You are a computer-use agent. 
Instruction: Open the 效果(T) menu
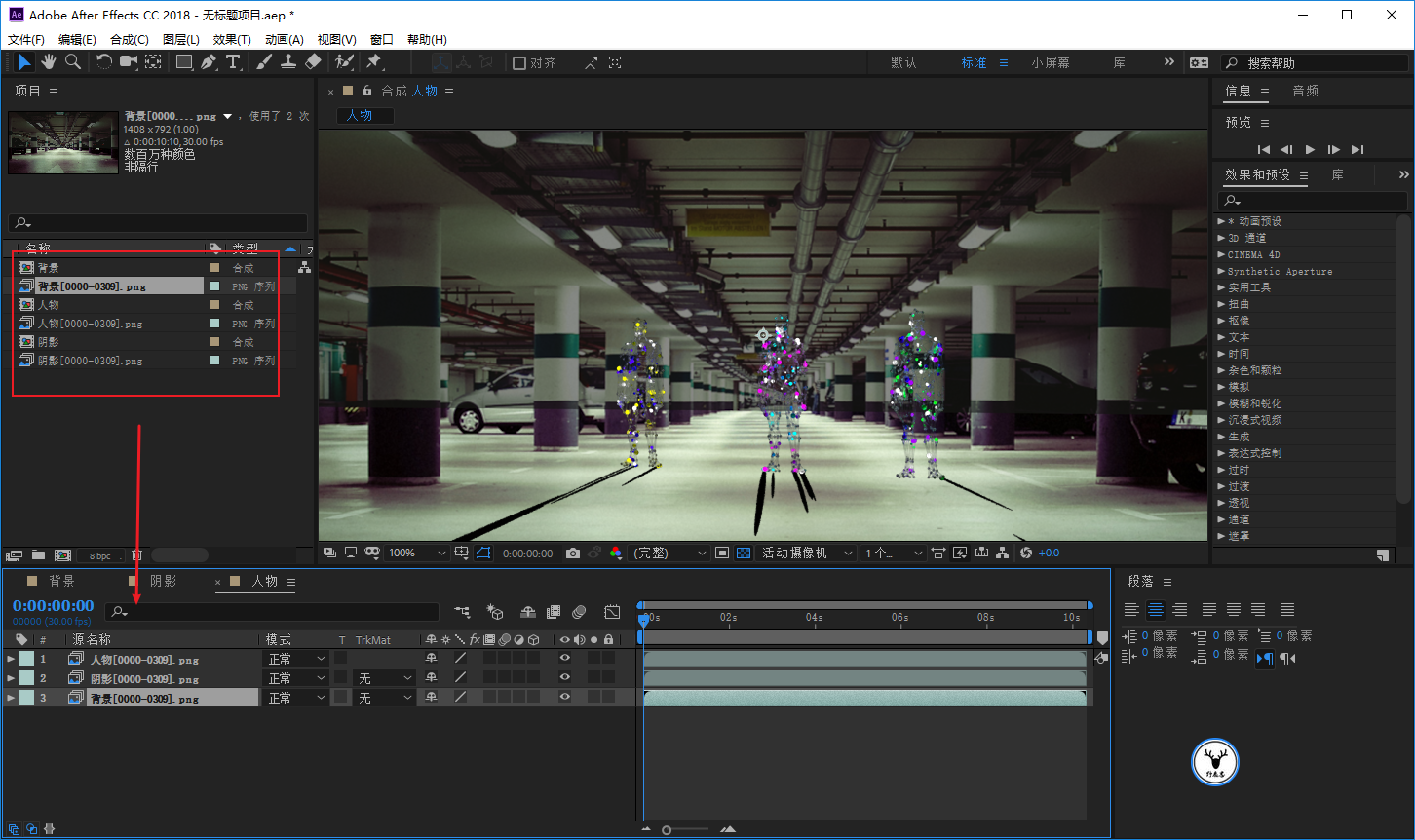(232, 40)
